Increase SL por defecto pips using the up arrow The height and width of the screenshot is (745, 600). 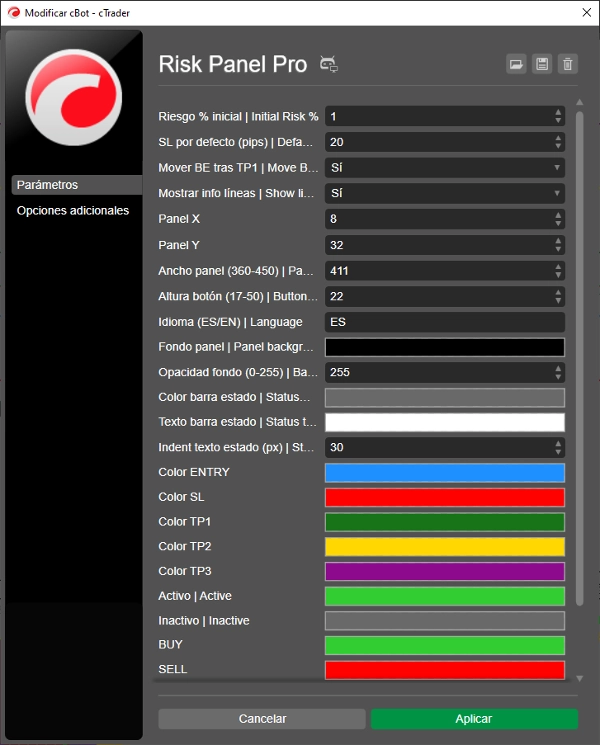(x=558, y=138)
